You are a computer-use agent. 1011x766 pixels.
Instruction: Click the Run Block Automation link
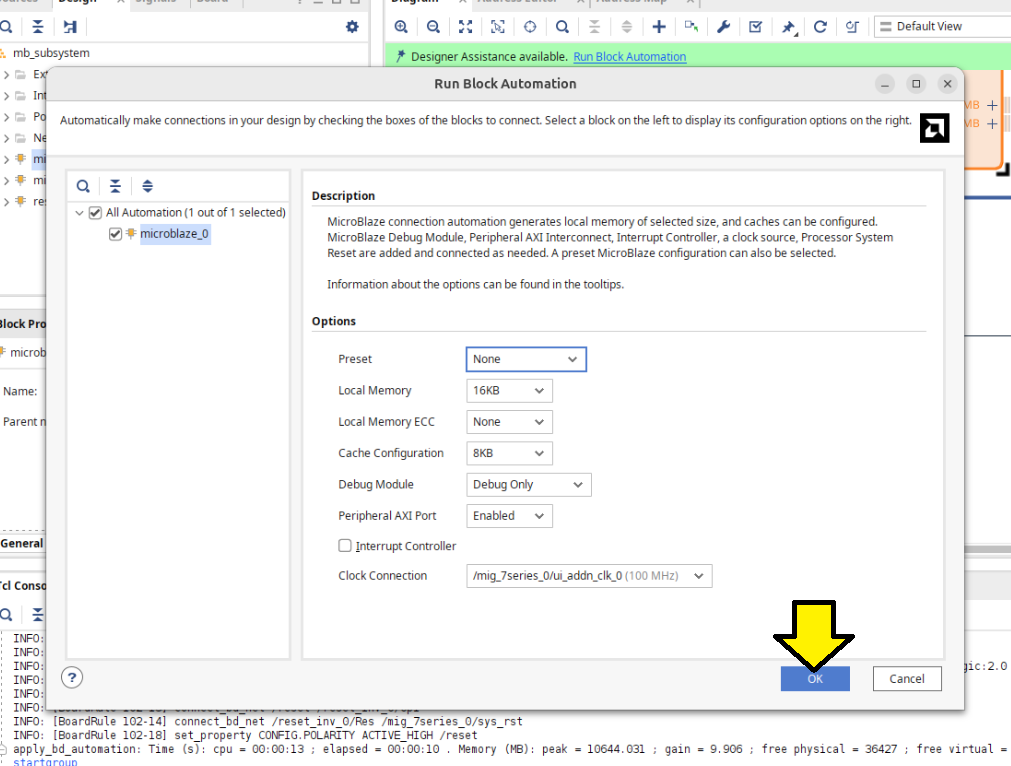tap(629, 57)
